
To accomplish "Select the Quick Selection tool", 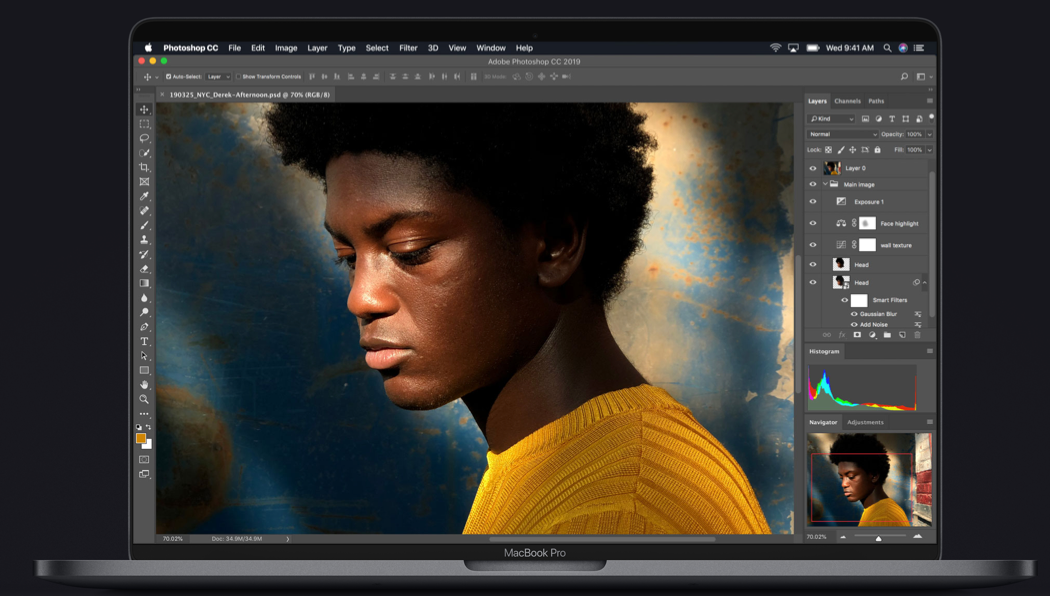I will point(144,153).
